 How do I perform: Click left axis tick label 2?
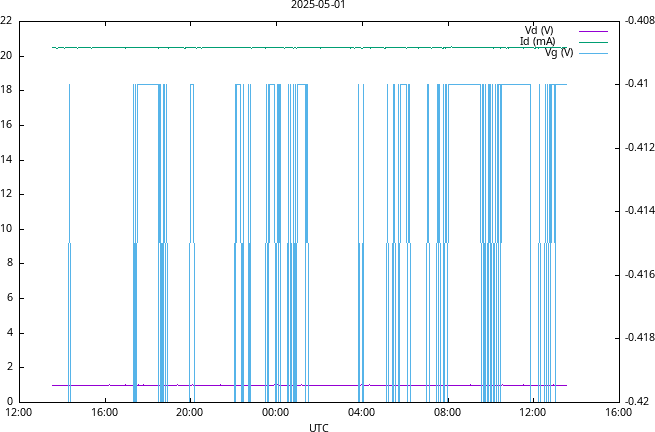click(x=9, y=367)
